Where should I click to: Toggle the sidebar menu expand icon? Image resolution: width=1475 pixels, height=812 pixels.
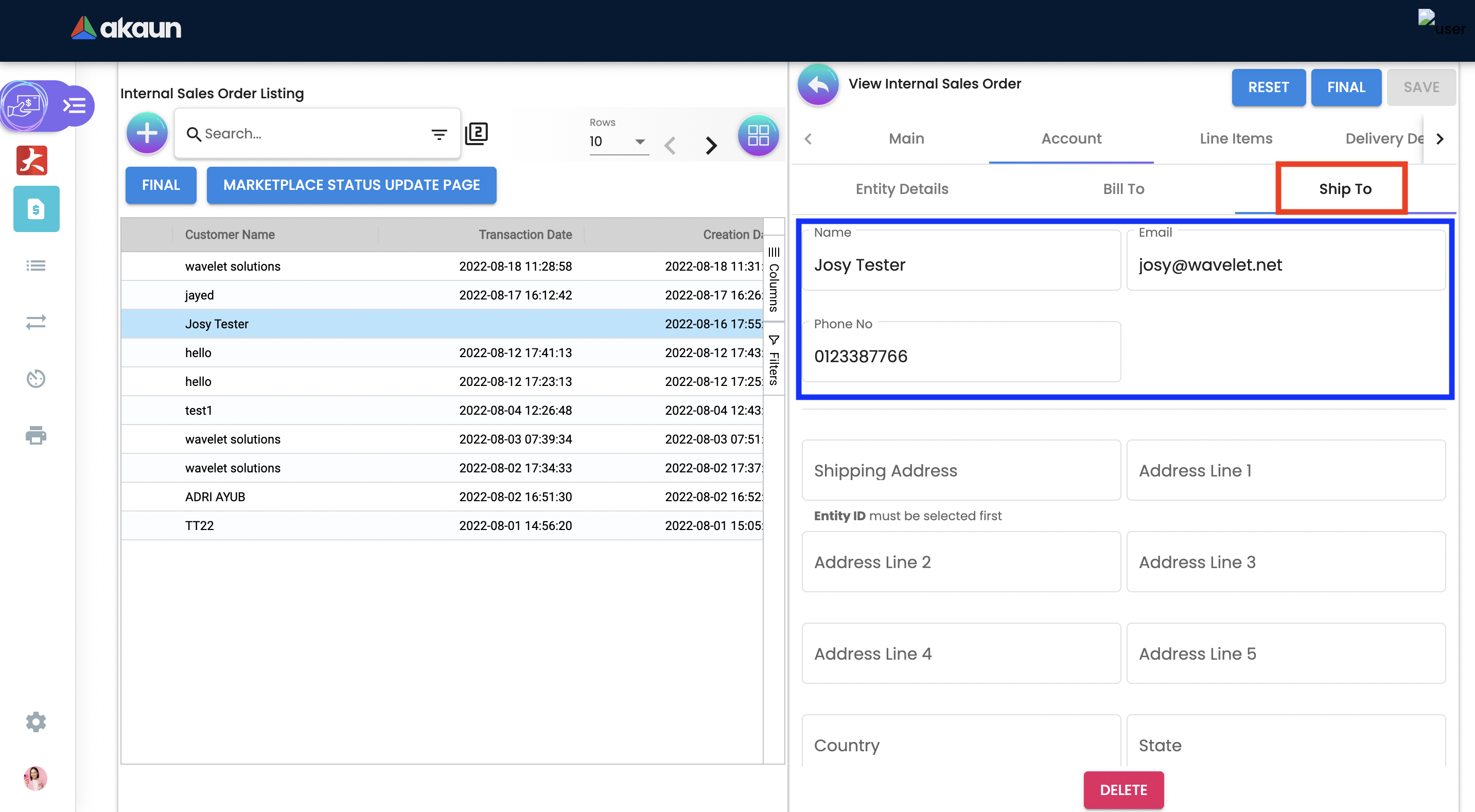[x=75, y=105]
